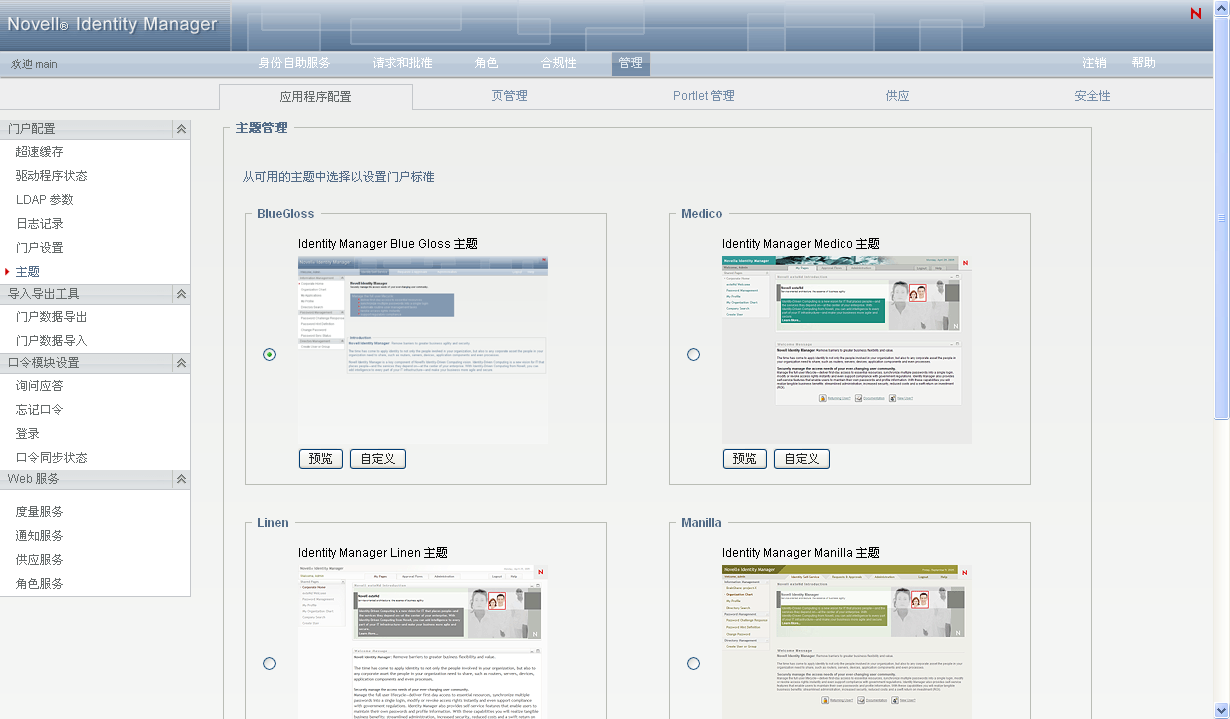Open the 帮助 help link
The width and height of the screenshot is (1230, 719).
click(x=1143, y=63)
